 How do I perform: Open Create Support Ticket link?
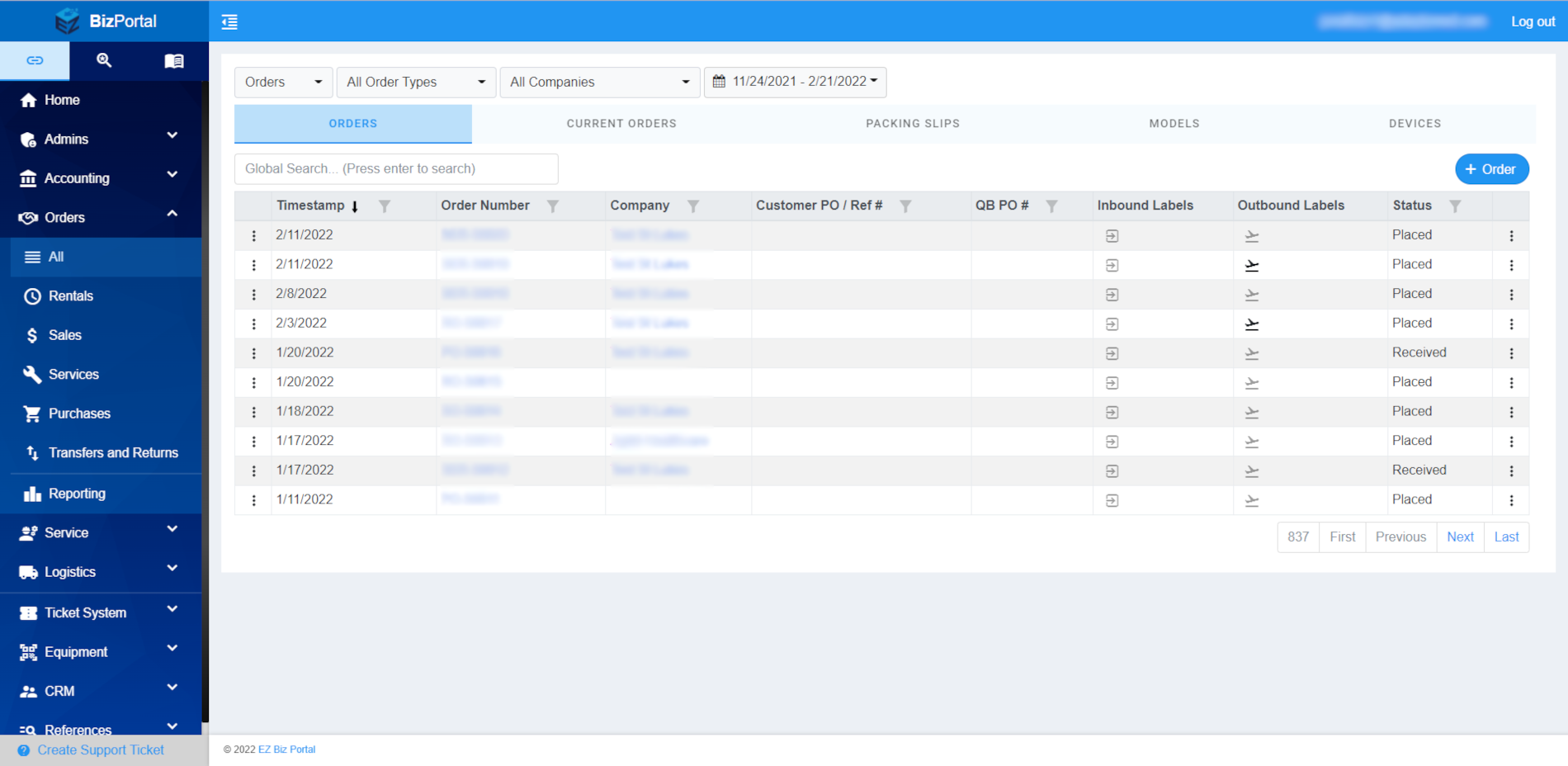click(x=100, y=749)
